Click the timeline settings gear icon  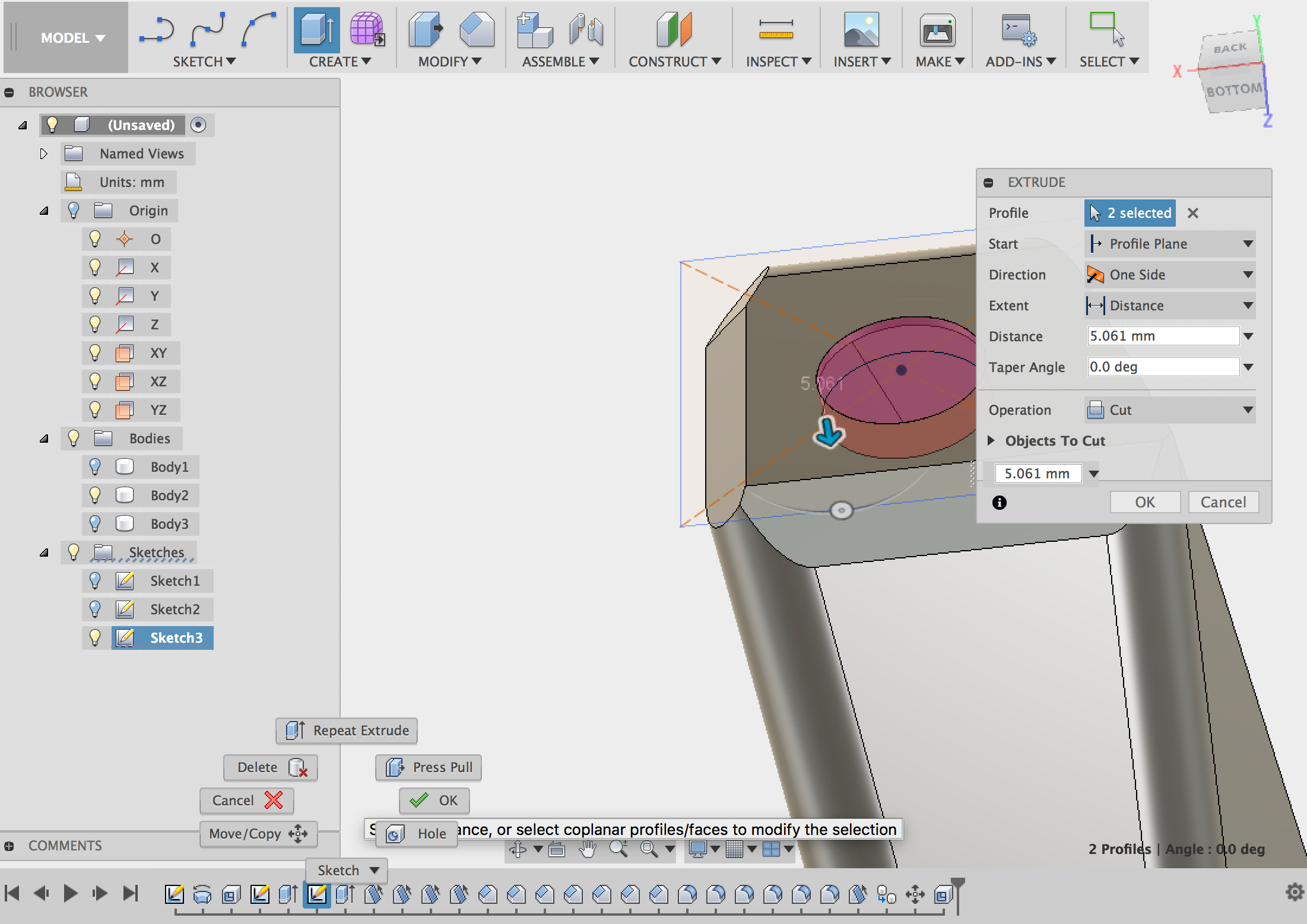[1294, 892]
